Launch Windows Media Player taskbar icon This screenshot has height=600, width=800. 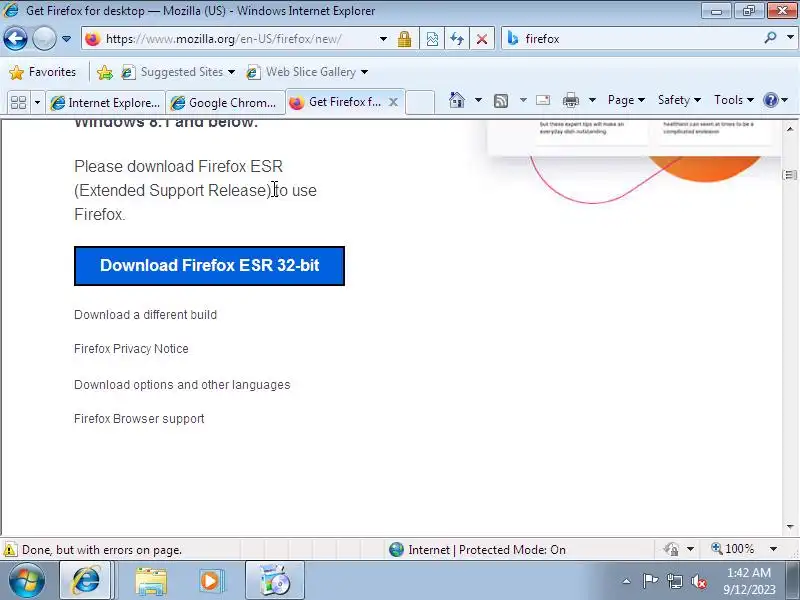pyautogui.click(x=210, y=581)
